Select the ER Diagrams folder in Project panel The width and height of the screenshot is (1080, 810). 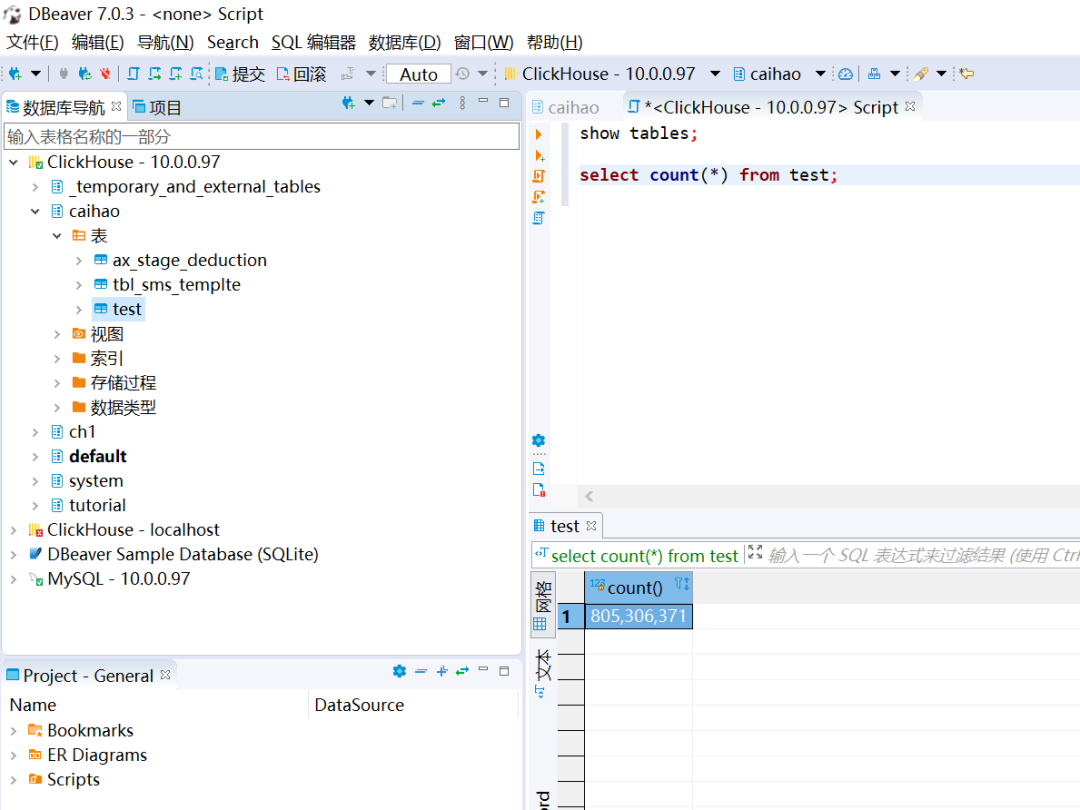click(97, 756)
